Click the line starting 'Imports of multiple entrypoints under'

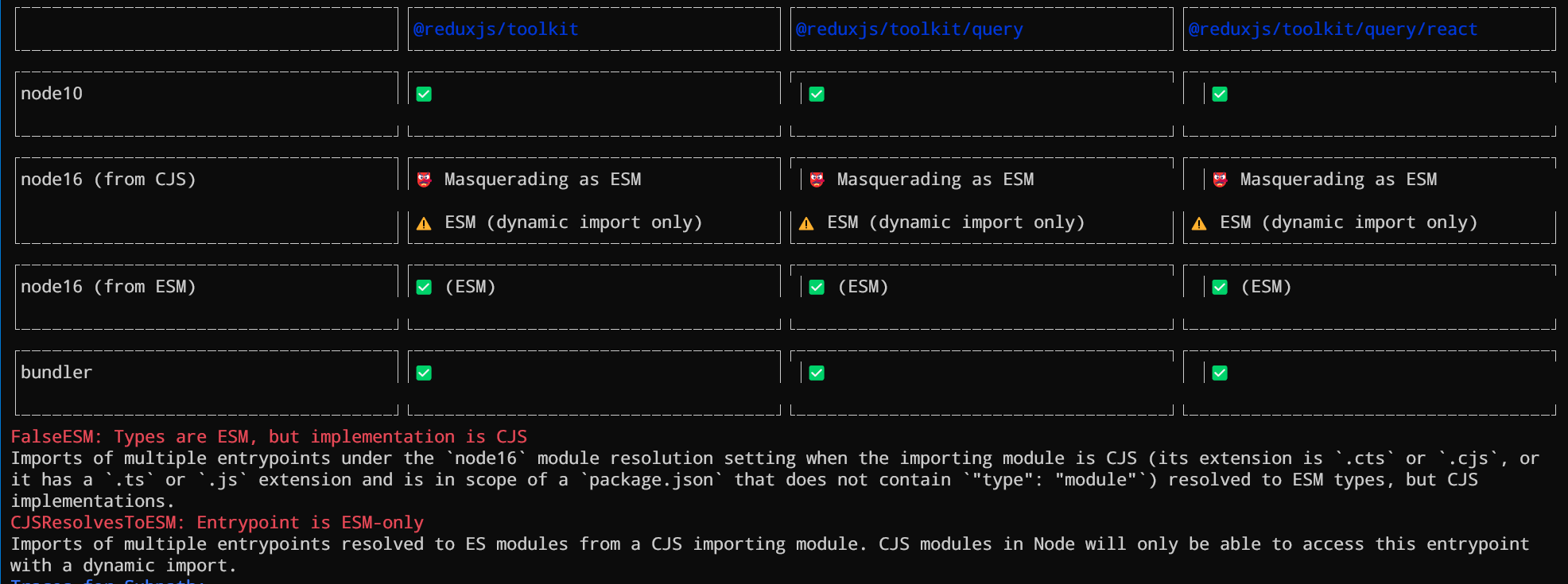click(775, 458)
